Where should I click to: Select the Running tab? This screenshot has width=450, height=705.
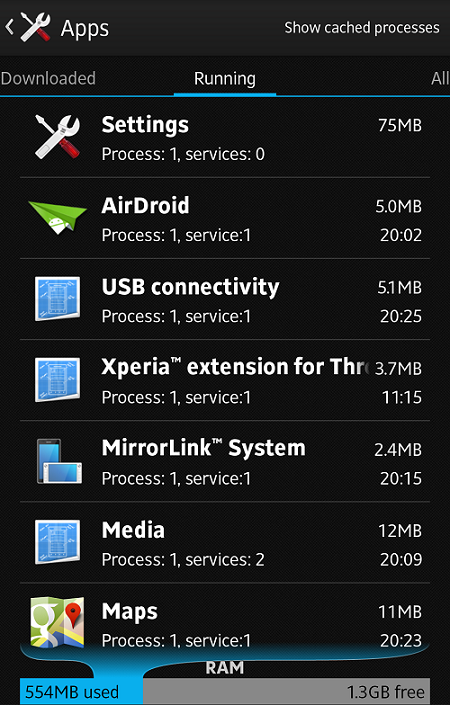click(x=225, y=78)
